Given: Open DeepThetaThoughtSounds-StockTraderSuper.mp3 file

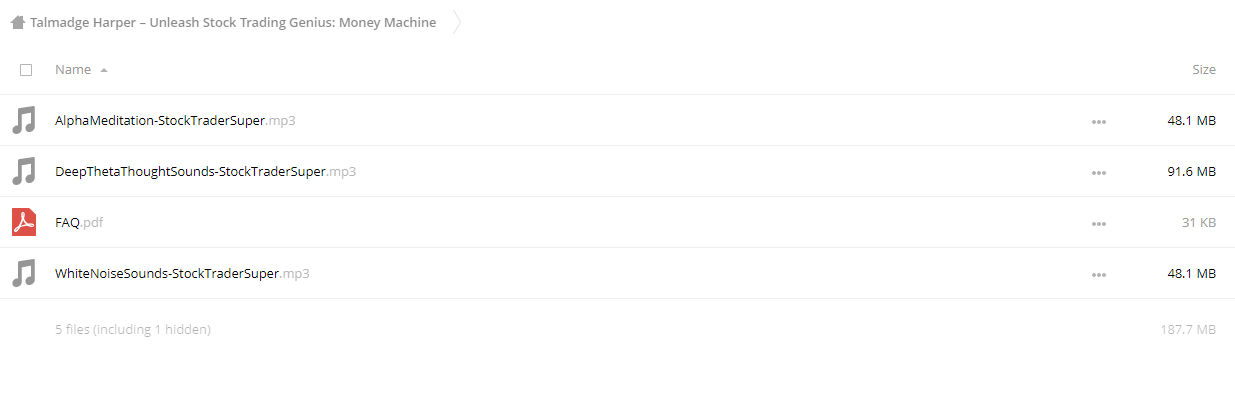Looking at the screenshot, I should pos(205,172).
